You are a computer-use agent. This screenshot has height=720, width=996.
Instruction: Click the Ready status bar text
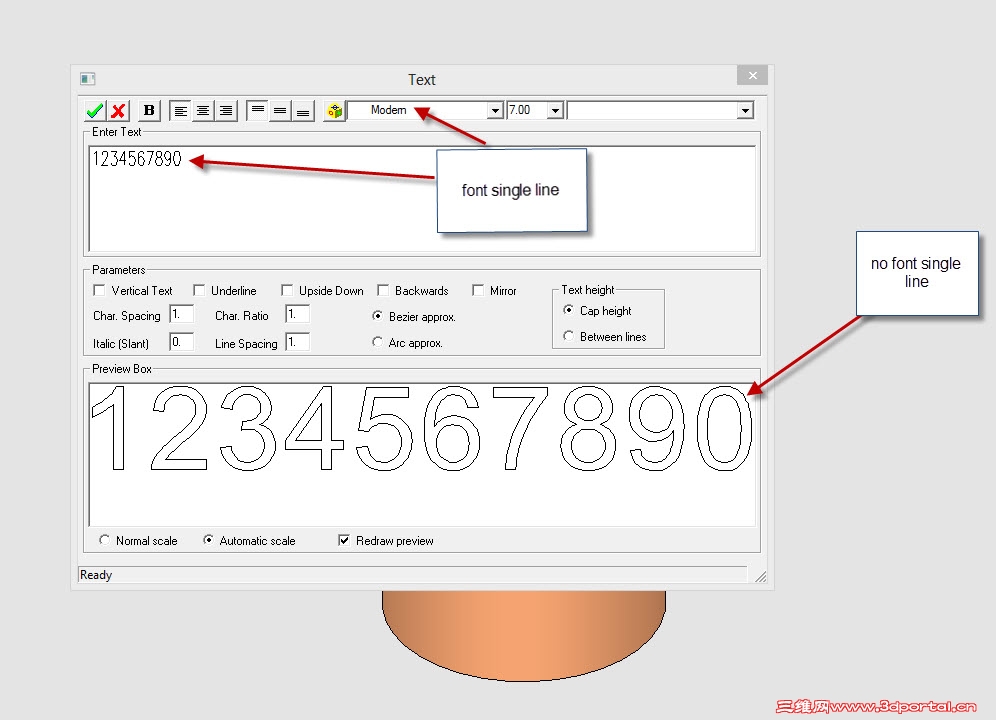[x=96, y=574]
